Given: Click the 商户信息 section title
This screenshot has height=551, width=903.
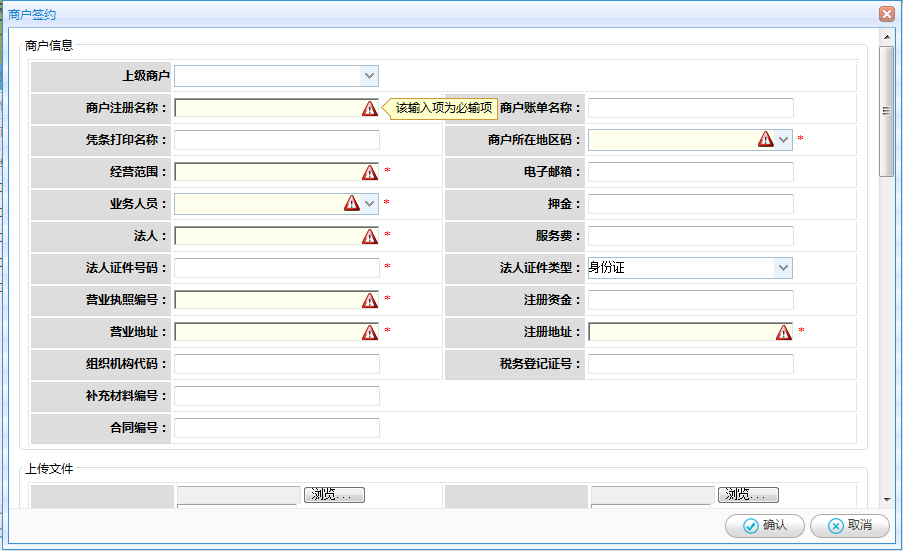Looking at the screenshot, I should pyautogui.click(x=49, y=45).
